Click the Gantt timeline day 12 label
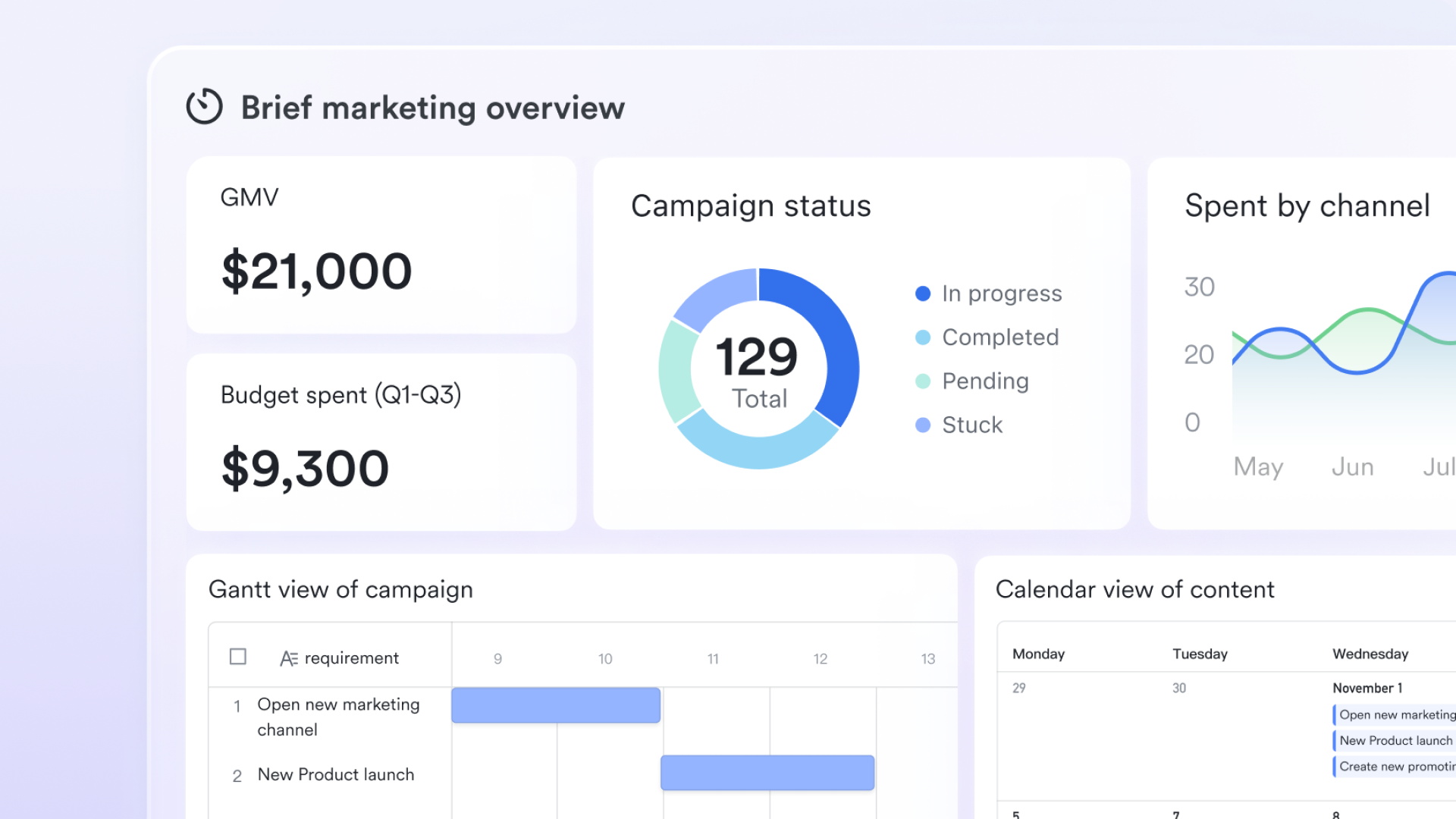The image size is (1456, 819). click(x=820, y=659)
